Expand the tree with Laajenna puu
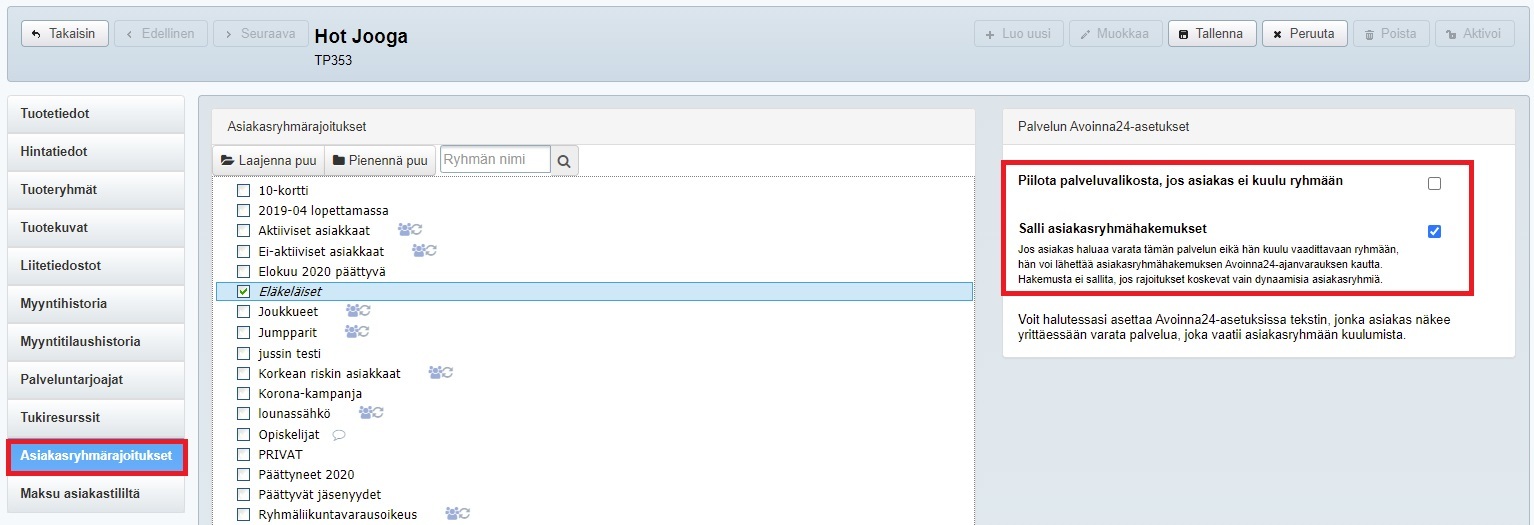The width and height of the screenshot is (1534, 525). point(268,160)
